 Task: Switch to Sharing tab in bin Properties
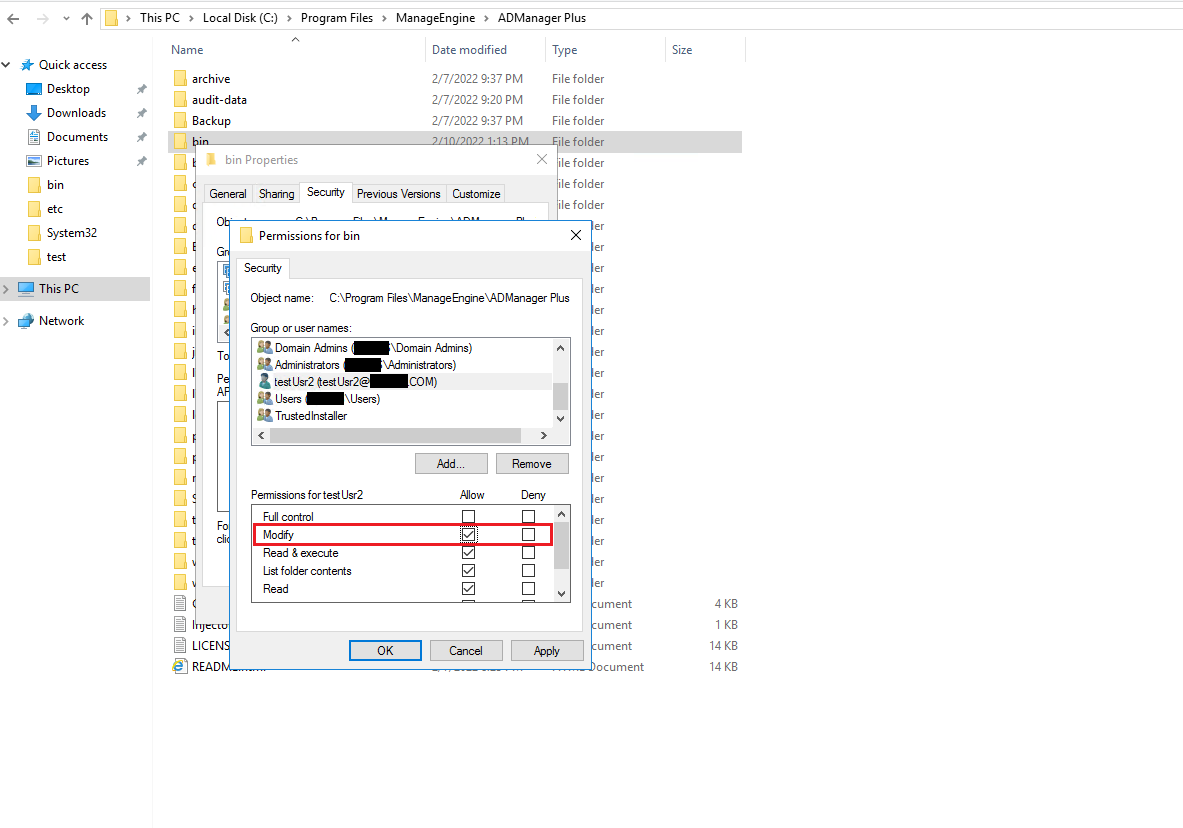277,194
